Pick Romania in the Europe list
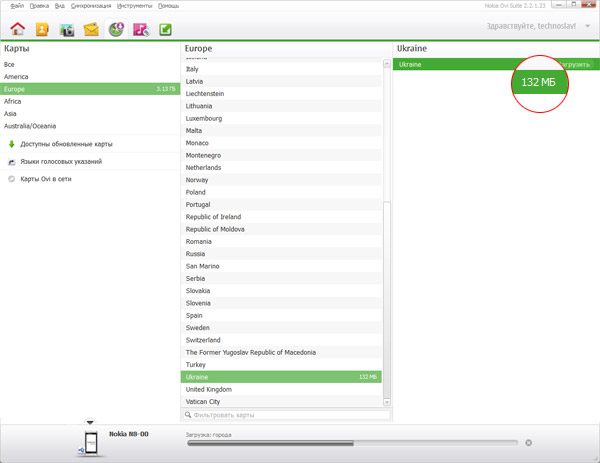The image size is (600, 463). pos(281,241)
